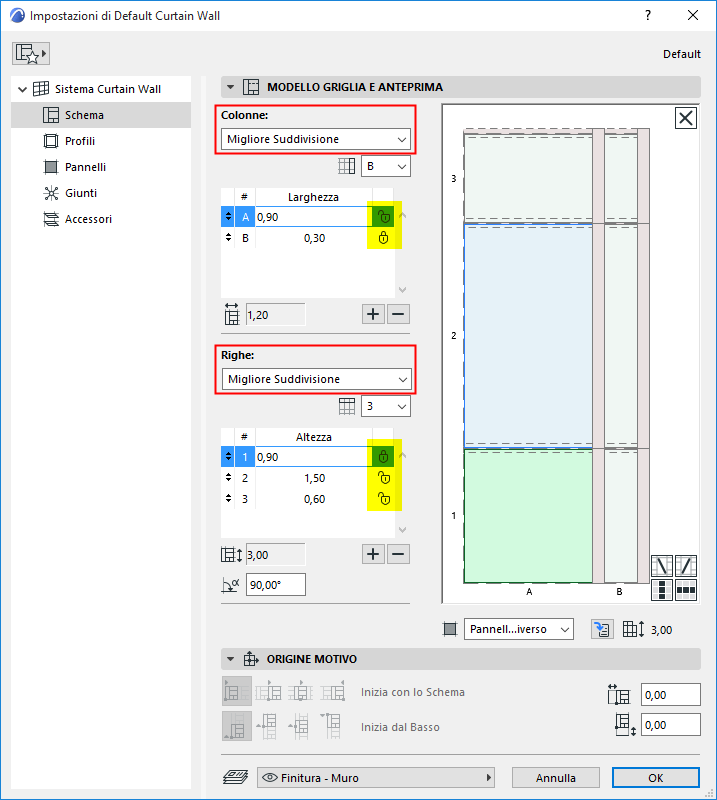Click the reorder handle for column A
The height and width of the screenshot is (800, 717).
pyautogui.click(x=228, y=217)
